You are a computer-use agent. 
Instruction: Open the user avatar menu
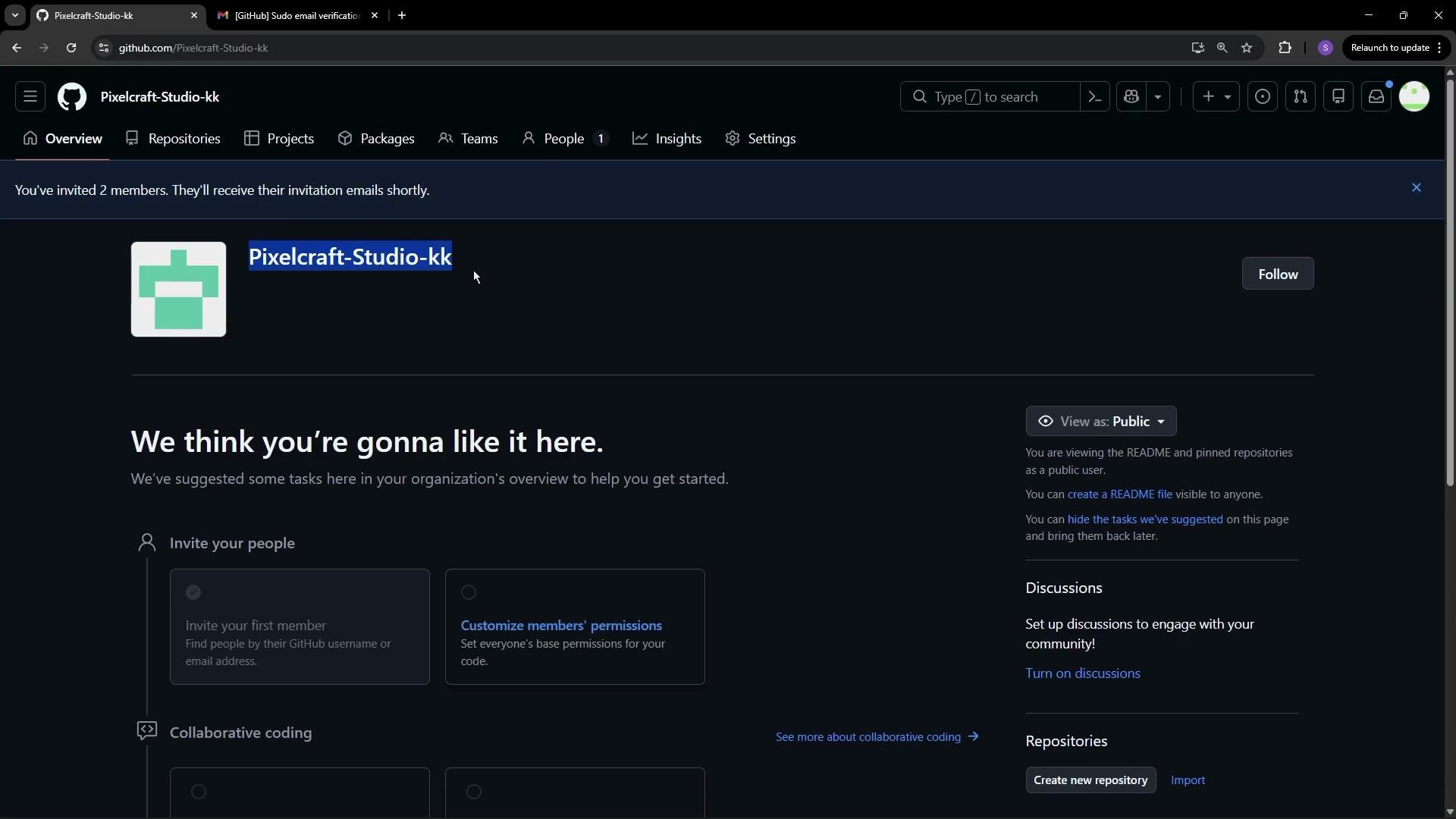[x=1414, y=97]
